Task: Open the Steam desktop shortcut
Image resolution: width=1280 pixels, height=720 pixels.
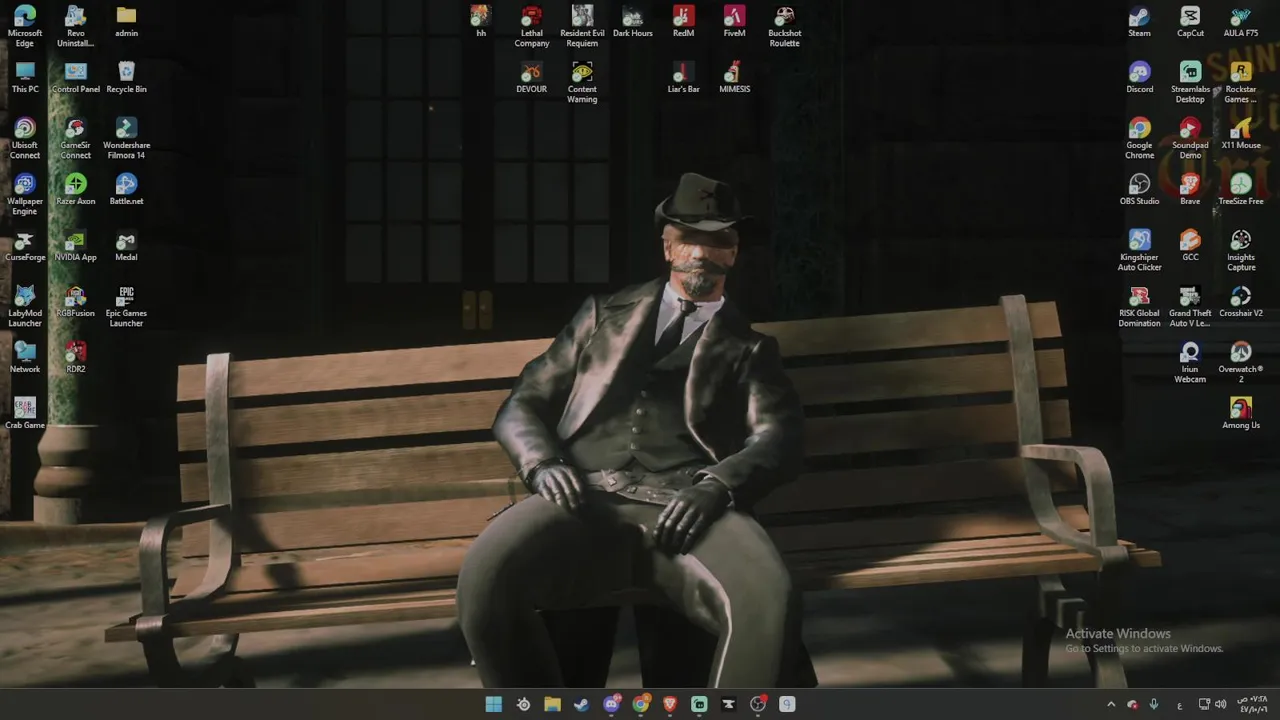Action: click(x=1140, y=21)
